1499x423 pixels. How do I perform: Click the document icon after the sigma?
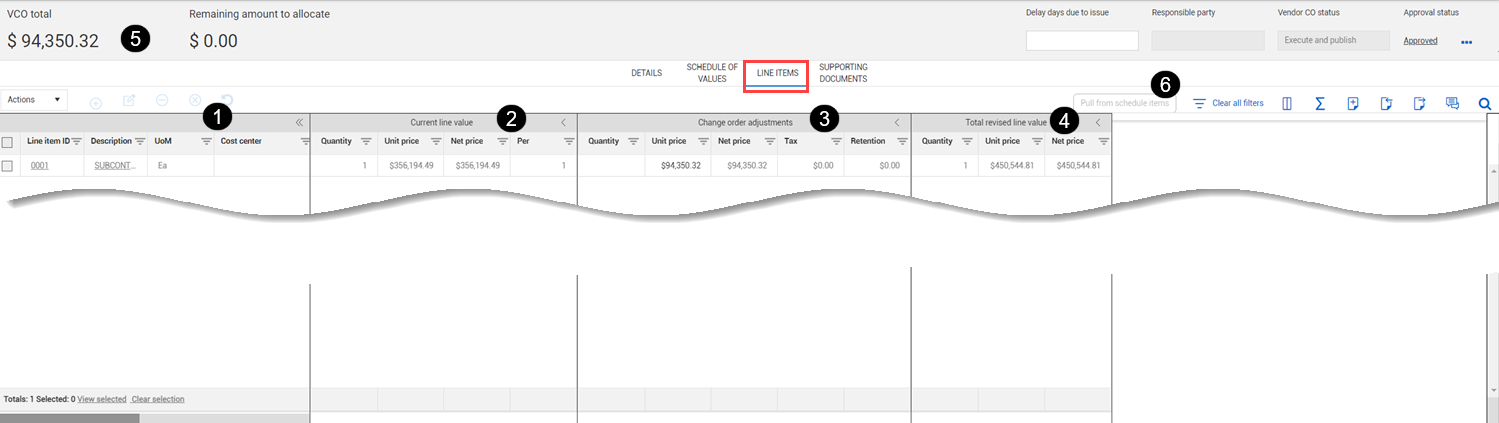click(x=1353, y=103)
